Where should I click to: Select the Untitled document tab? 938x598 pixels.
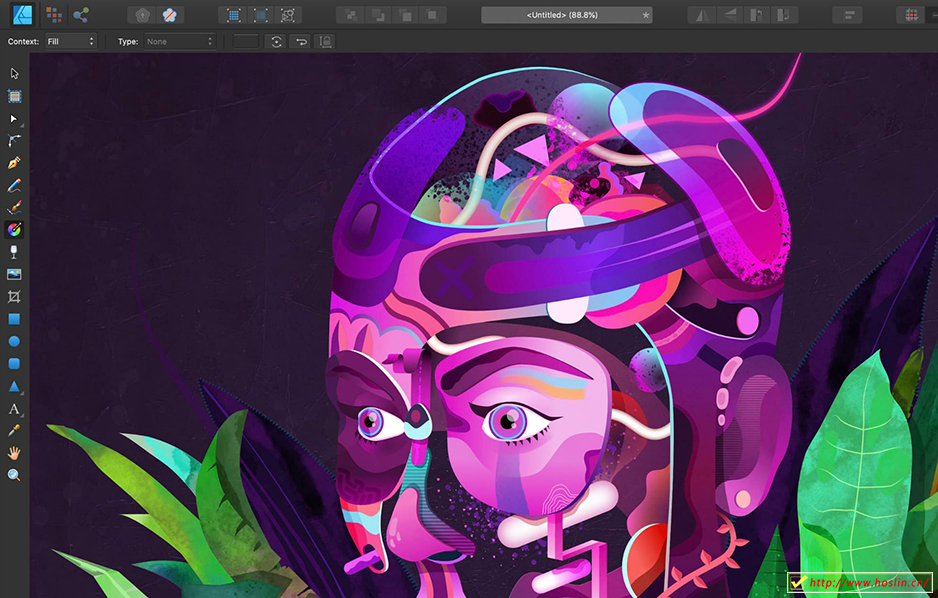[x=567, y=14]
